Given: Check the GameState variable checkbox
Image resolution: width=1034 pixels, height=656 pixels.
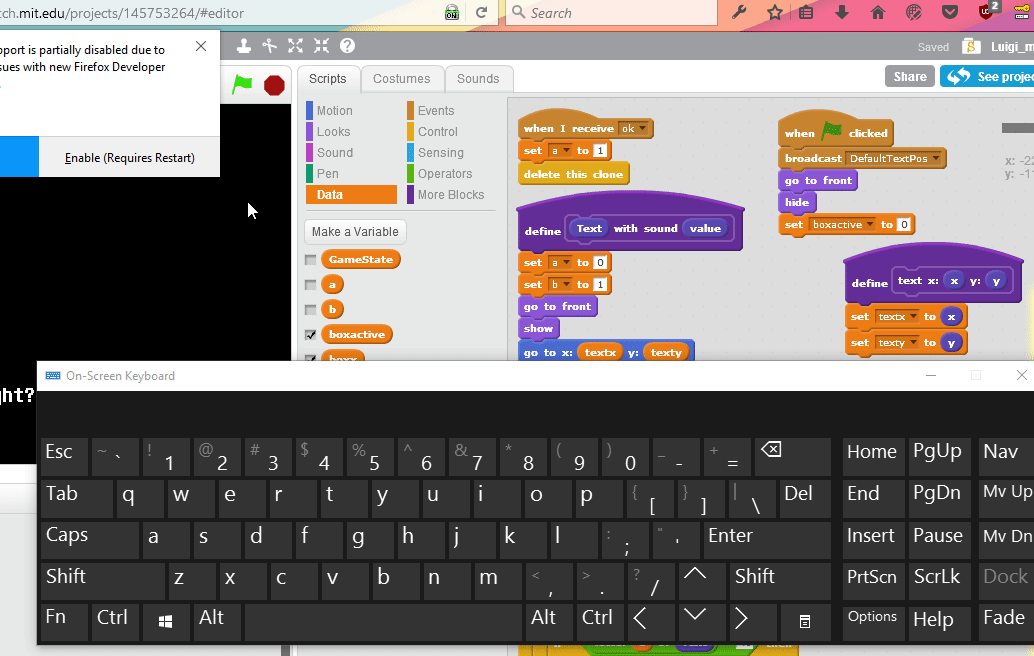Looking at the screenshot, I should (x=311, y=260).
